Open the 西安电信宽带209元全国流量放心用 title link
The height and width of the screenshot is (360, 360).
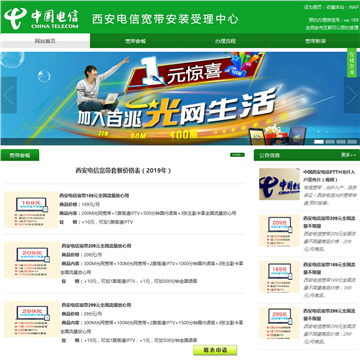point(96,246)
